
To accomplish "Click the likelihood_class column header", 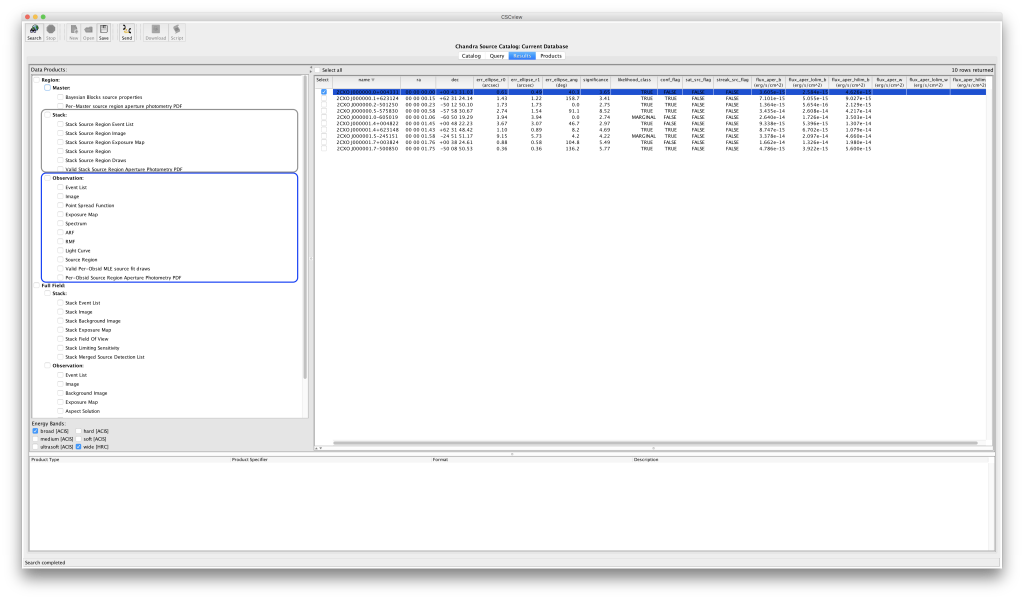I will click(x=634, y=82).
